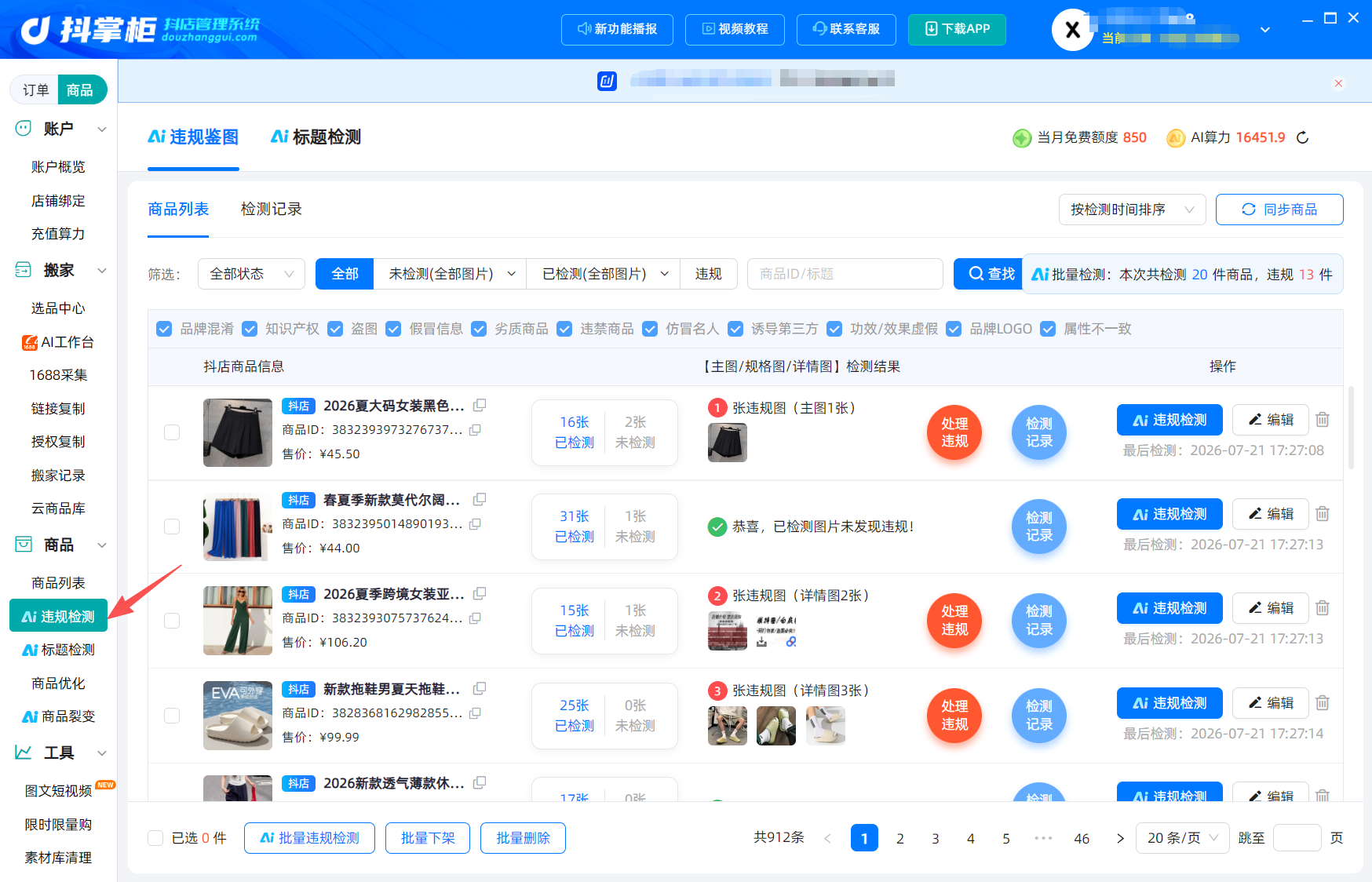The height and width of the screenshot is (882, 1372).
Task: Expand 未检测(全部图片) dropdown
Action: pyautogui.click(x=451, y=274)
